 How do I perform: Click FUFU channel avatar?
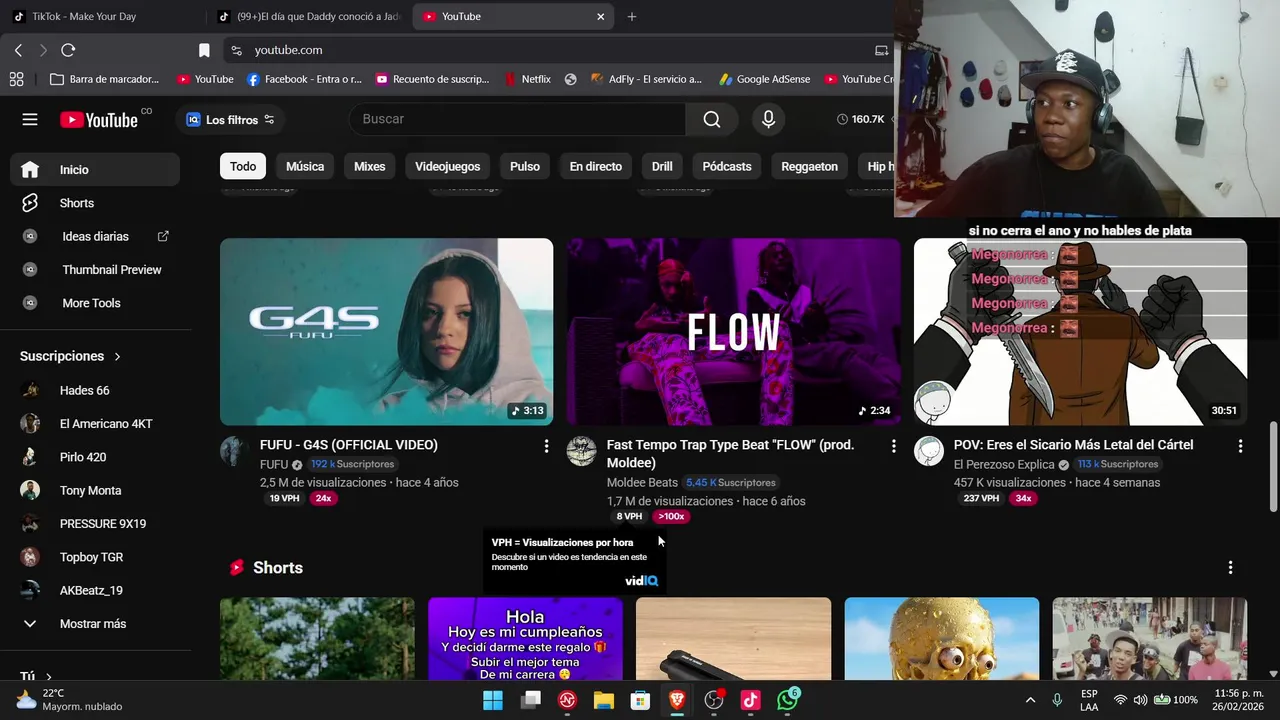tap(235, 451)
